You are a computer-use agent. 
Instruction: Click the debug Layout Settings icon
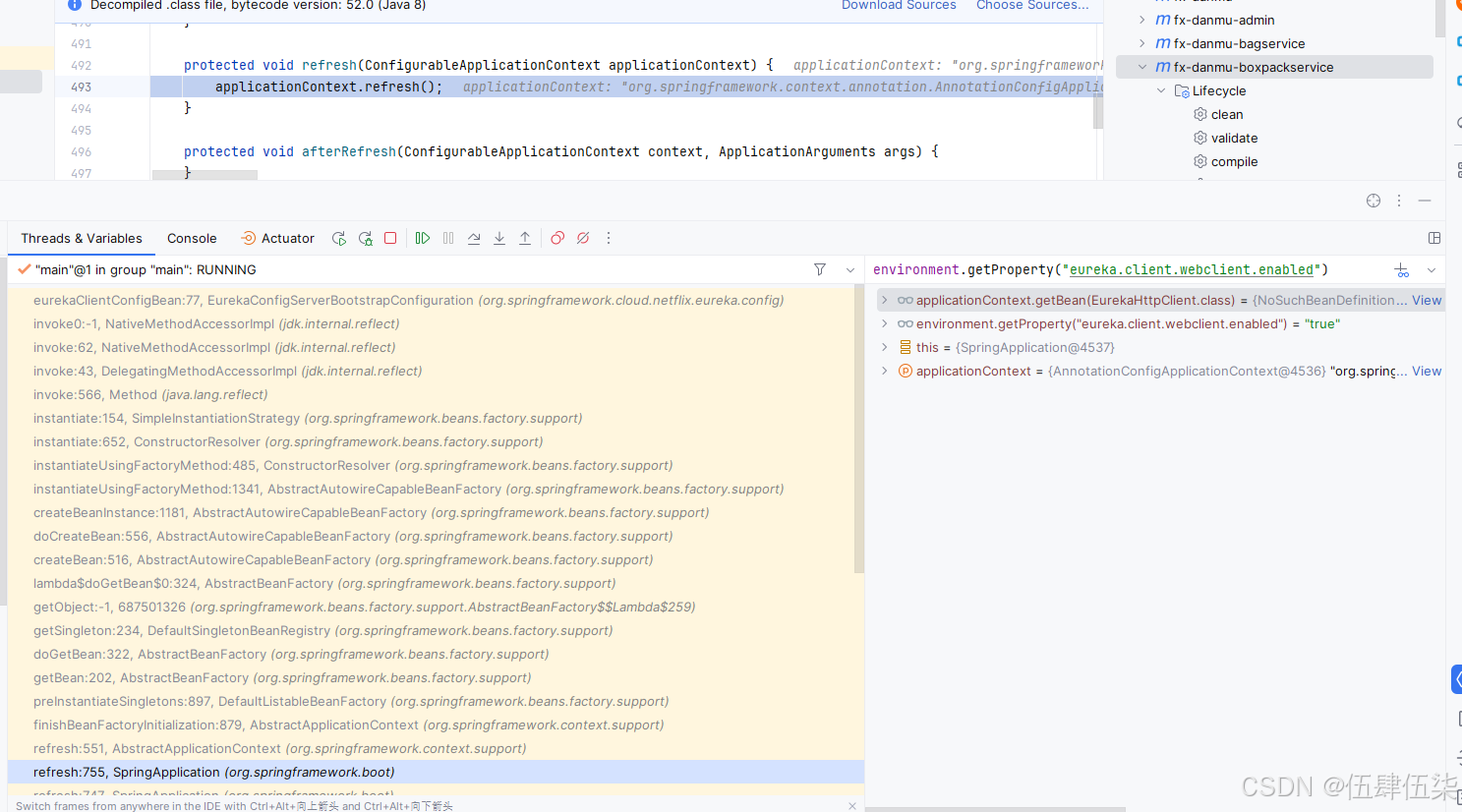(x=1434, y=238)
